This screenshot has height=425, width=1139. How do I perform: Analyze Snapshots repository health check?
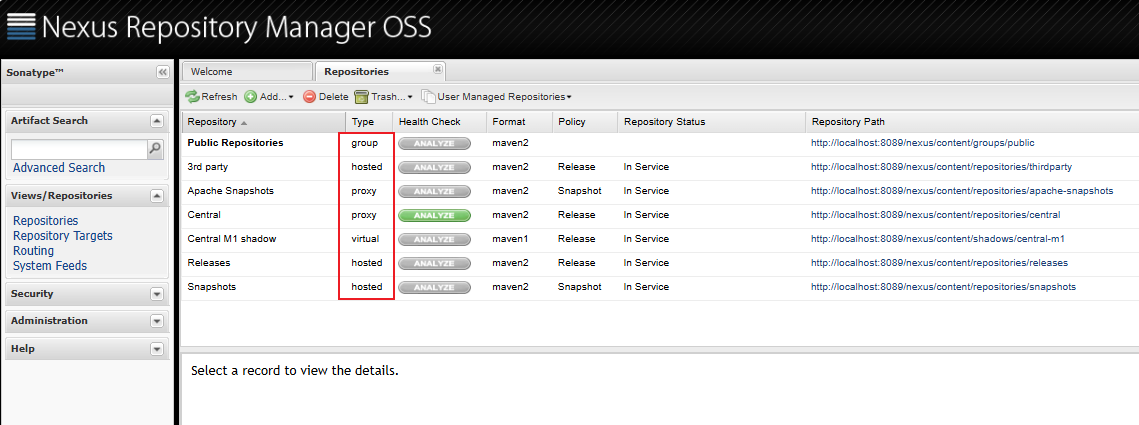(434, 288)
